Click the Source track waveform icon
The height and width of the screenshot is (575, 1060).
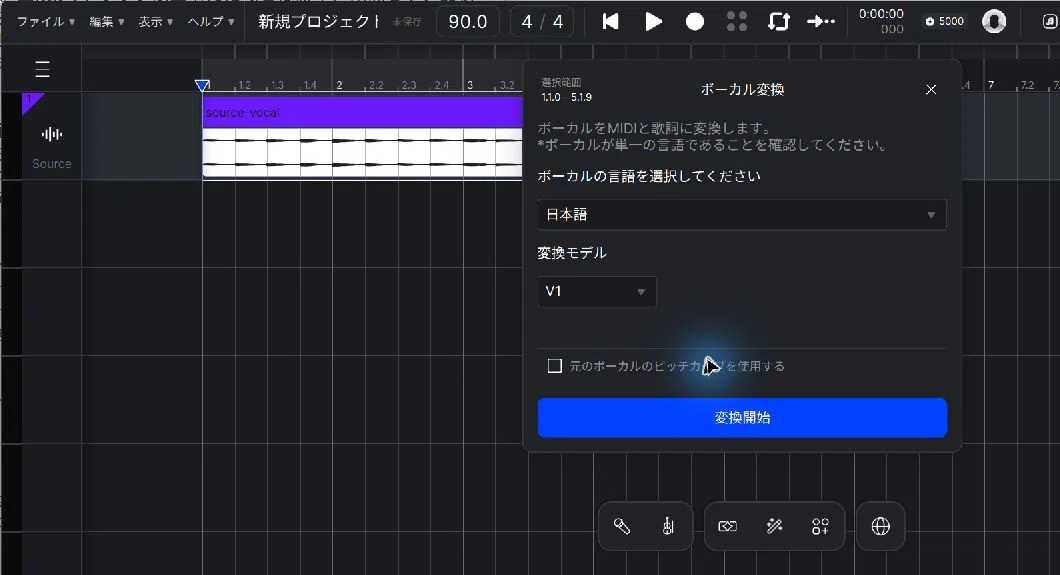coord(51,134)
